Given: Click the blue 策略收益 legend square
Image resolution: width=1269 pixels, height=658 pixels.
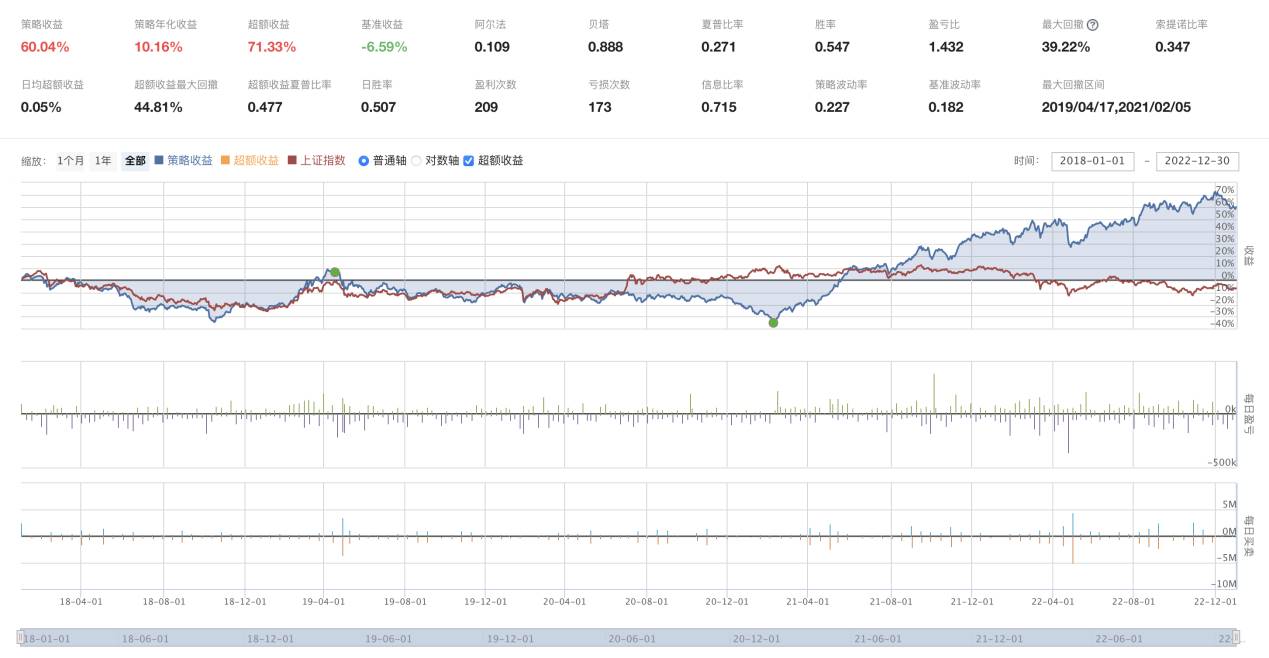Looking at the screenshot, I should (159, 161).
